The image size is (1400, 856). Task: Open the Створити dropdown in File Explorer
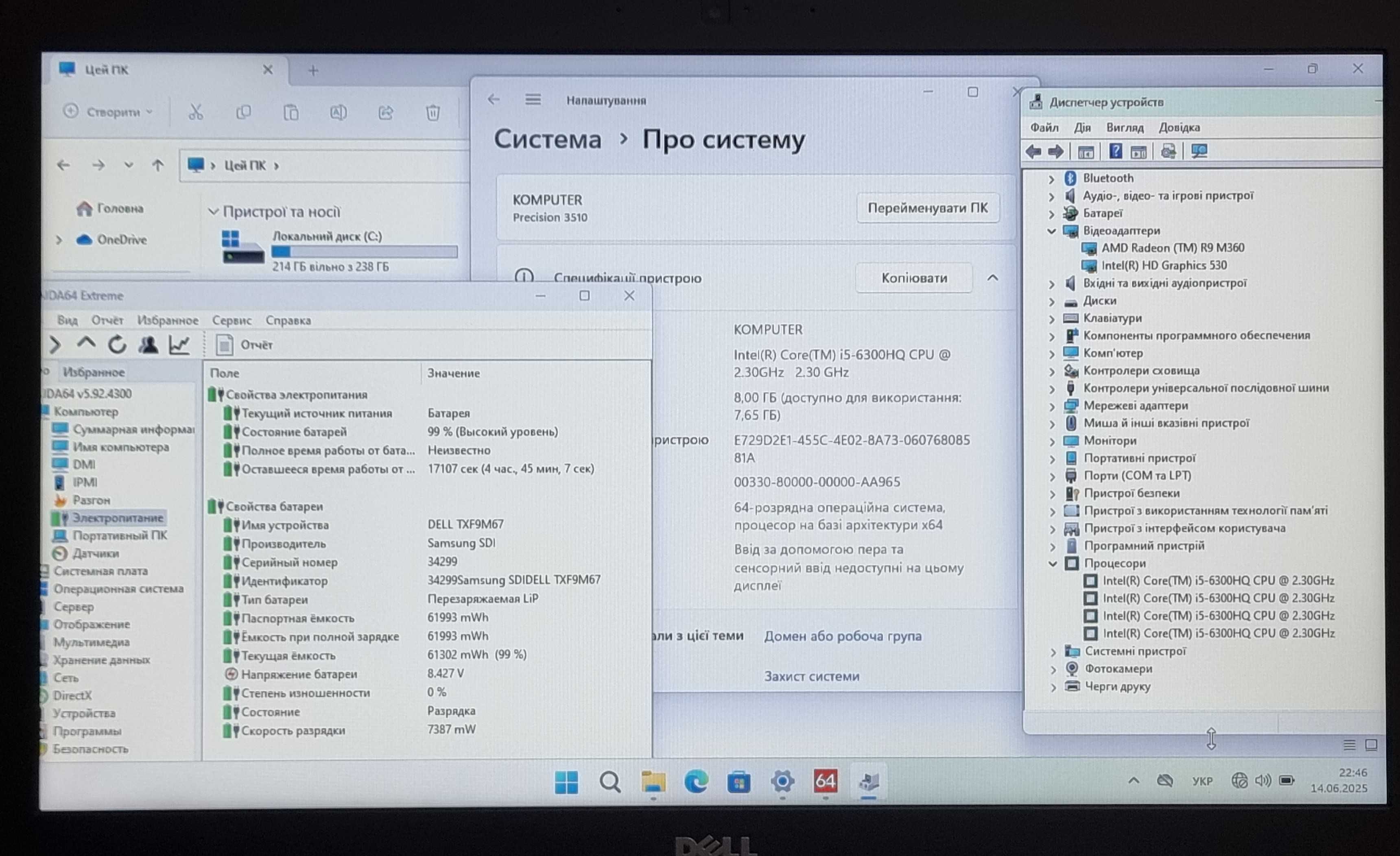point(108,112)
